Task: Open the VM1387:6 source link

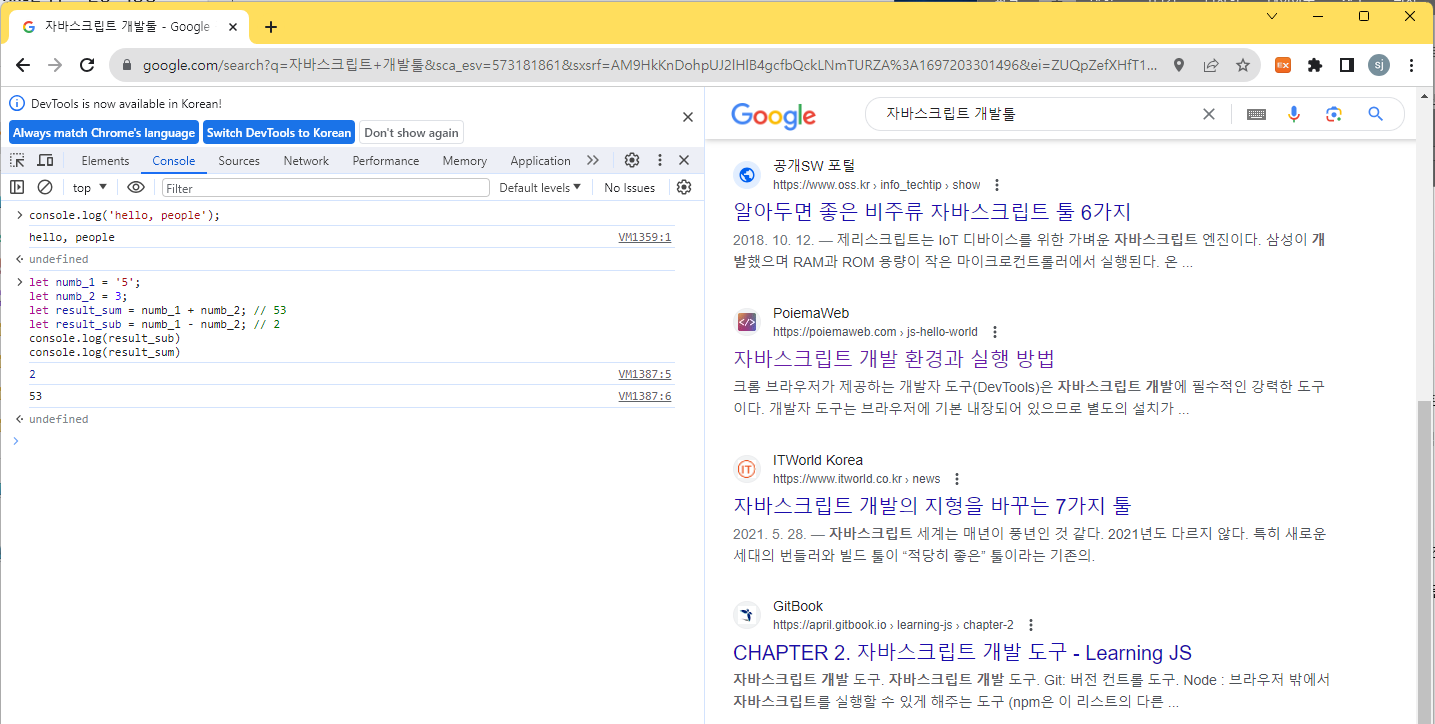Action: click(645, 396)
